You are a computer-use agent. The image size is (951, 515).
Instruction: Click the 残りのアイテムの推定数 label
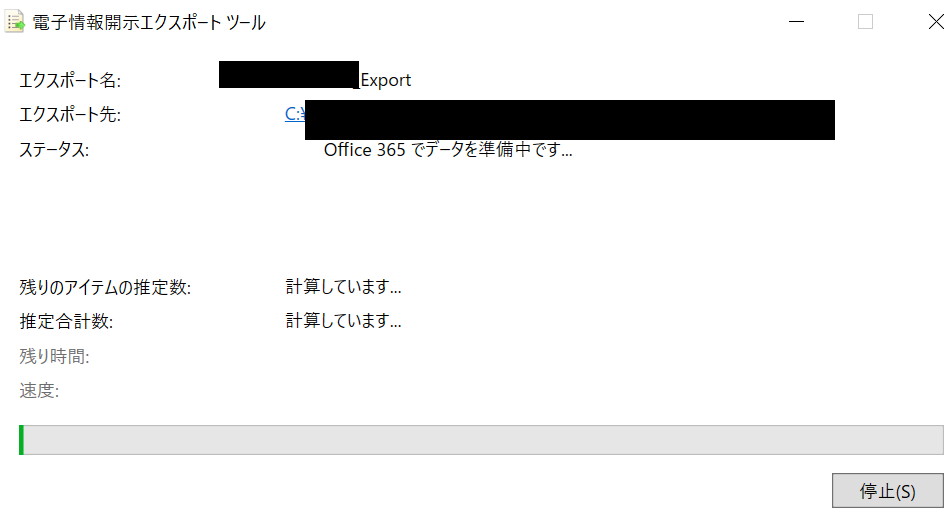[105, 287]
